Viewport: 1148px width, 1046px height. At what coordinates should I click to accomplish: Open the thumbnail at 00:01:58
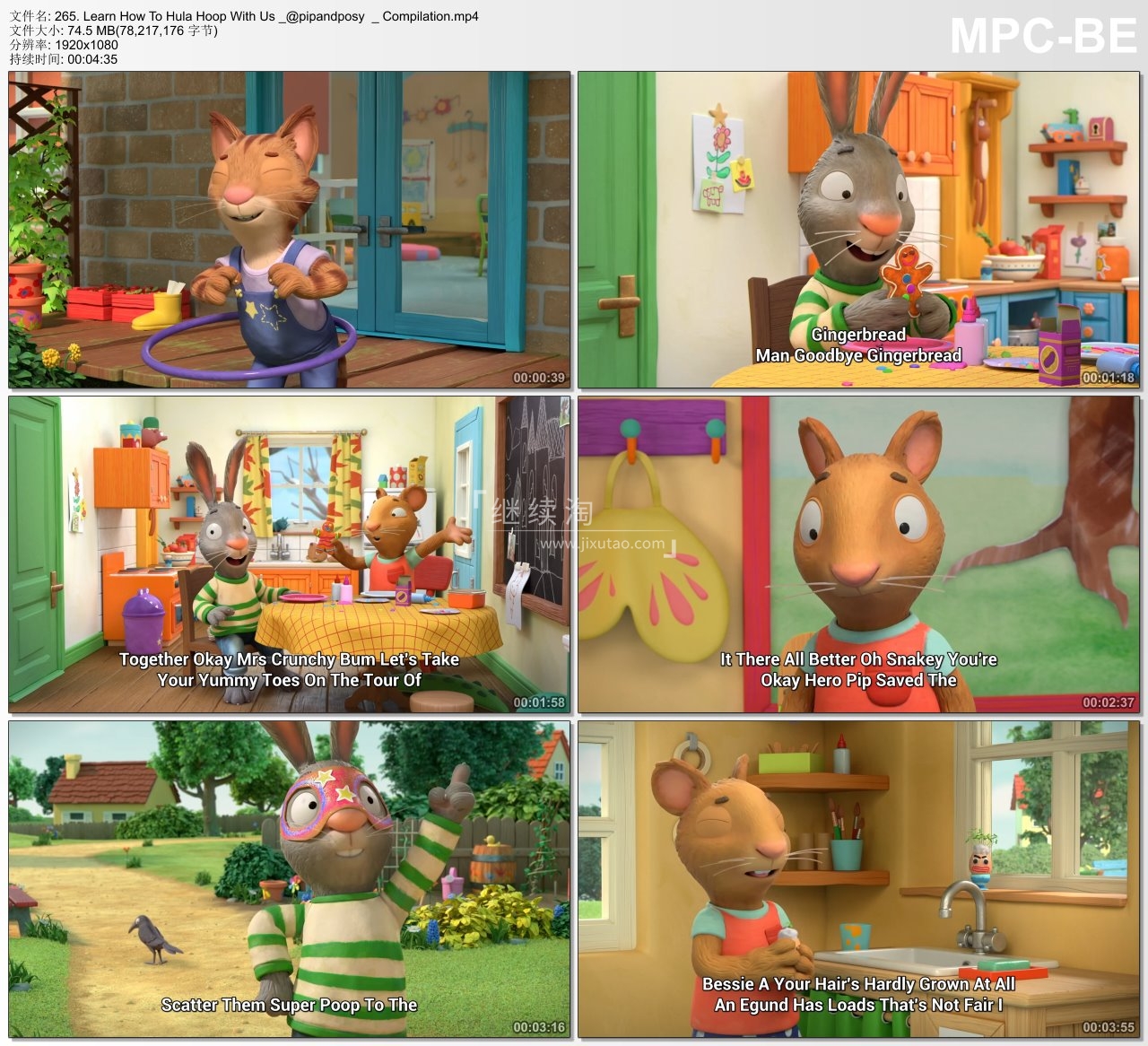pos(290,554)
